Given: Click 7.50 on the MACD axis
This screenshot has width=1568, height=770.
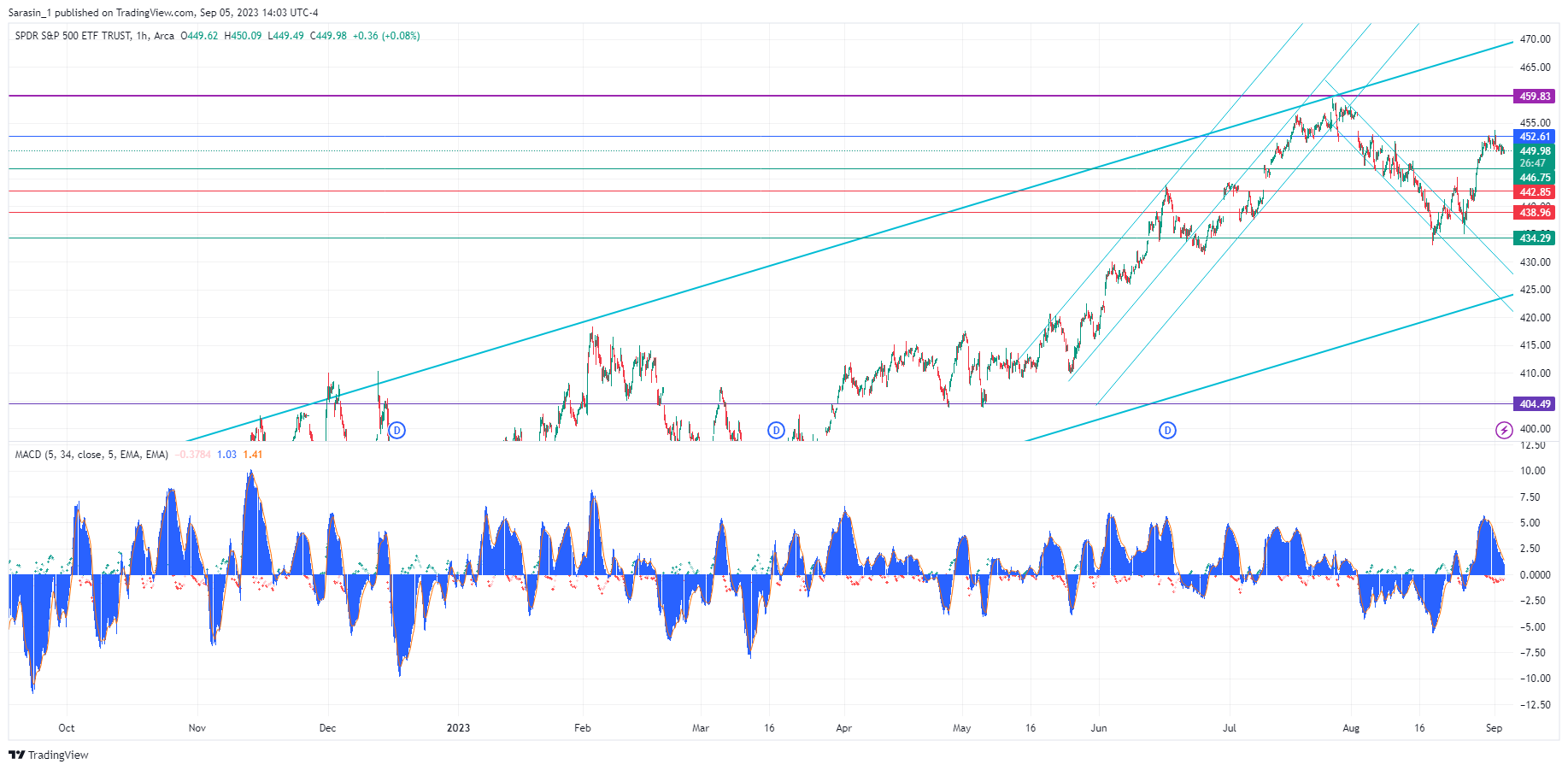Looking at the screenshot, I should [x=1530, y=497].
